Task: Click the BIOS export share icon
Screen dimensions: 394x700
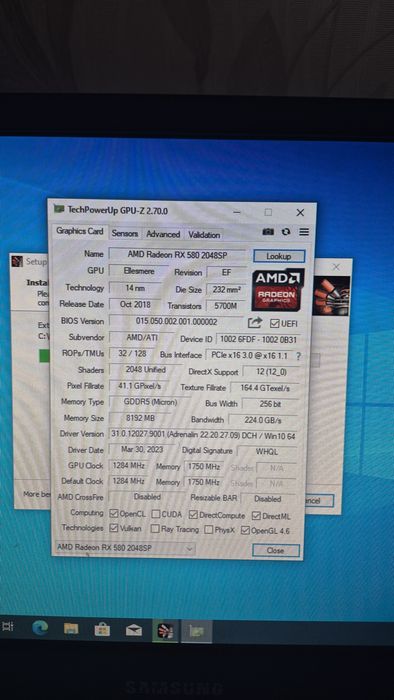Action: tap(255, 322)
